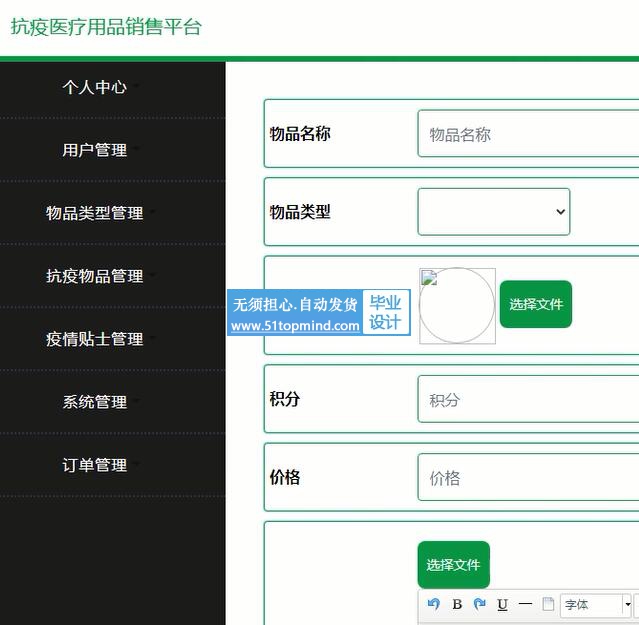Open 疫情贴士管理 in the sidebar

pos(95,339)
